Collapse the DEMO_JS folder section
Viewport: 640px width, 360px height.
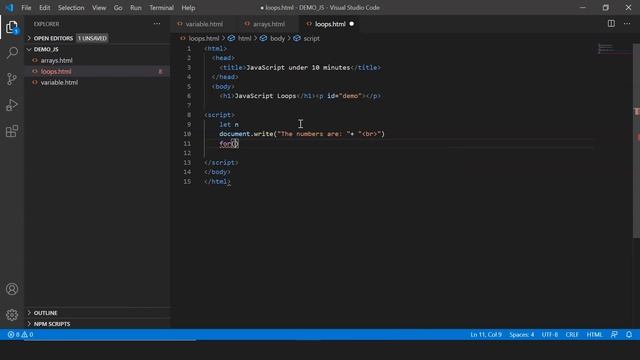point(29,49)
